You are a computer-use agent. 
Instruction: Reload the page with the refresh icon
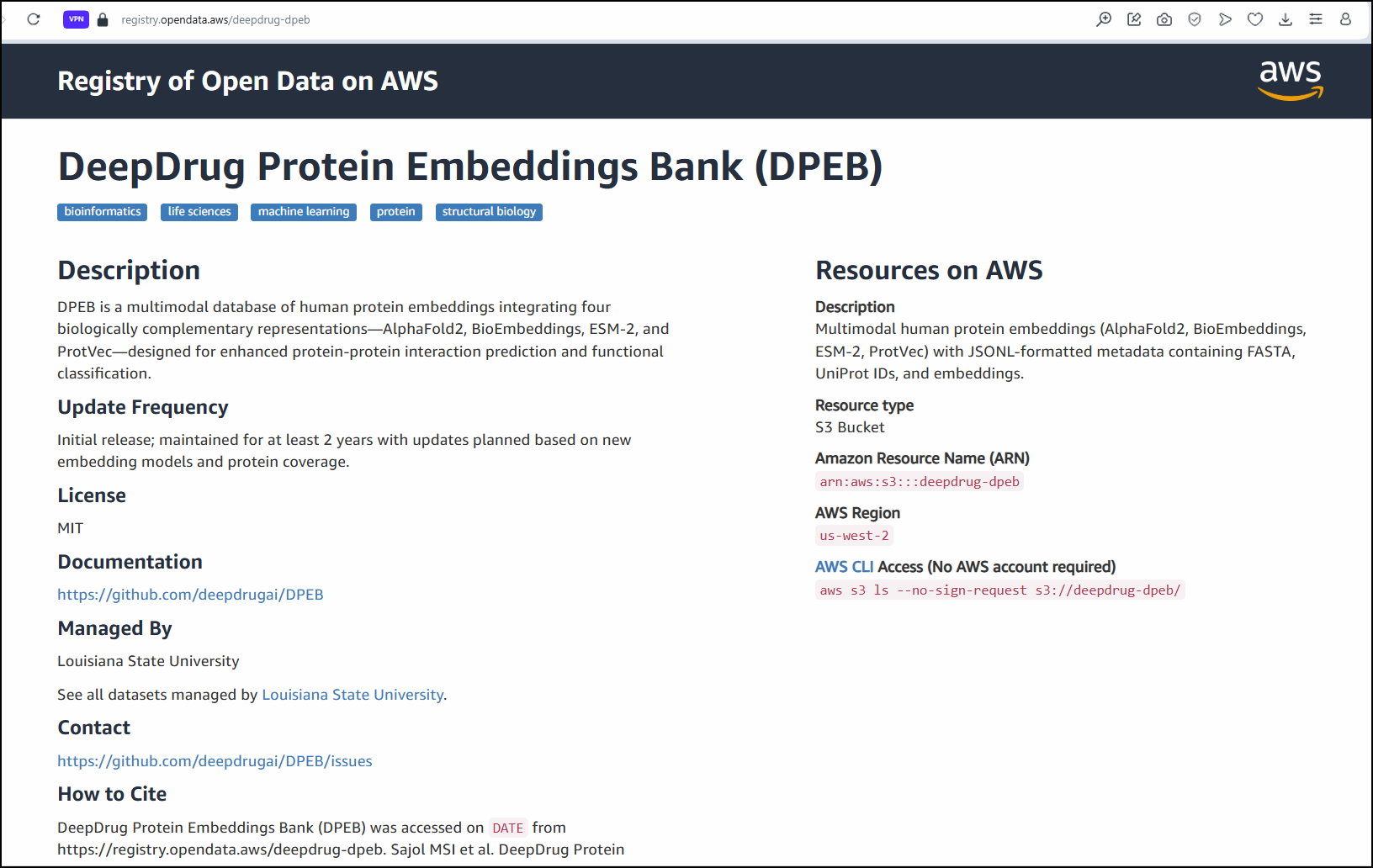(34, 19)
